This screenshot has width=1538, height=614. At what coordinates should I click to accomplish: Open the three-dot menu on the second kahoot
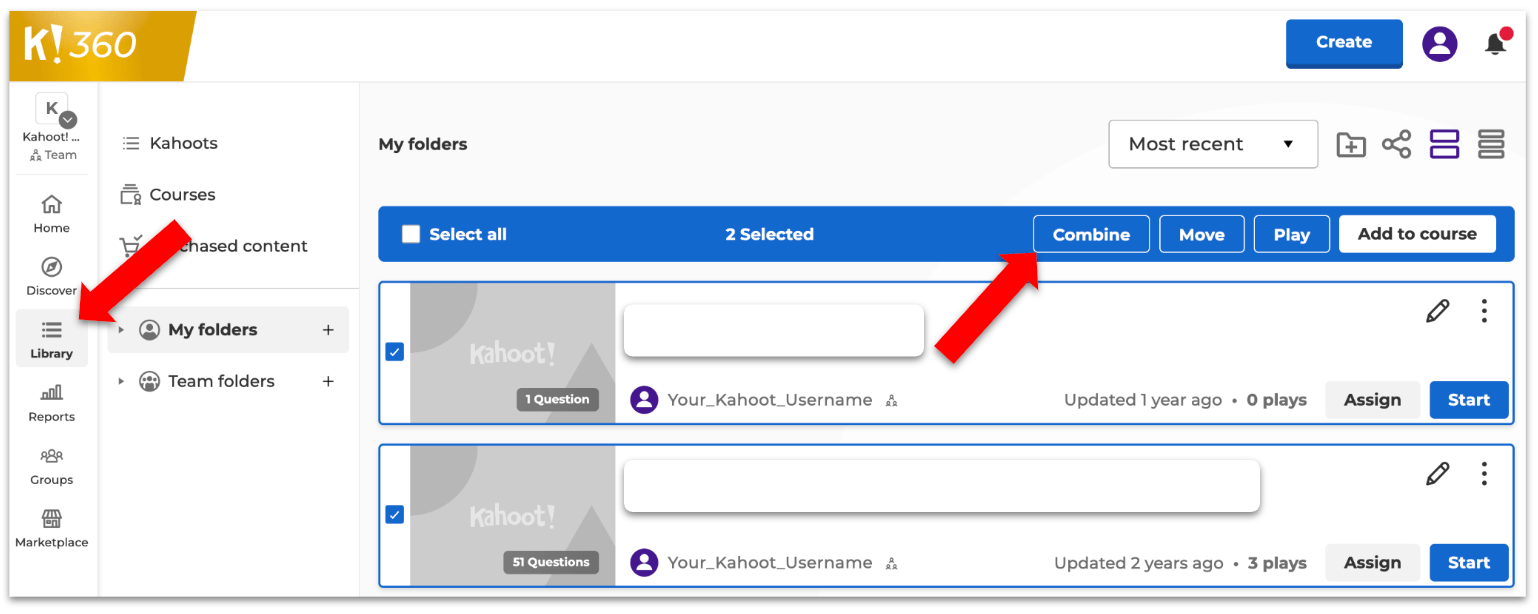(x=1484, y=473)
